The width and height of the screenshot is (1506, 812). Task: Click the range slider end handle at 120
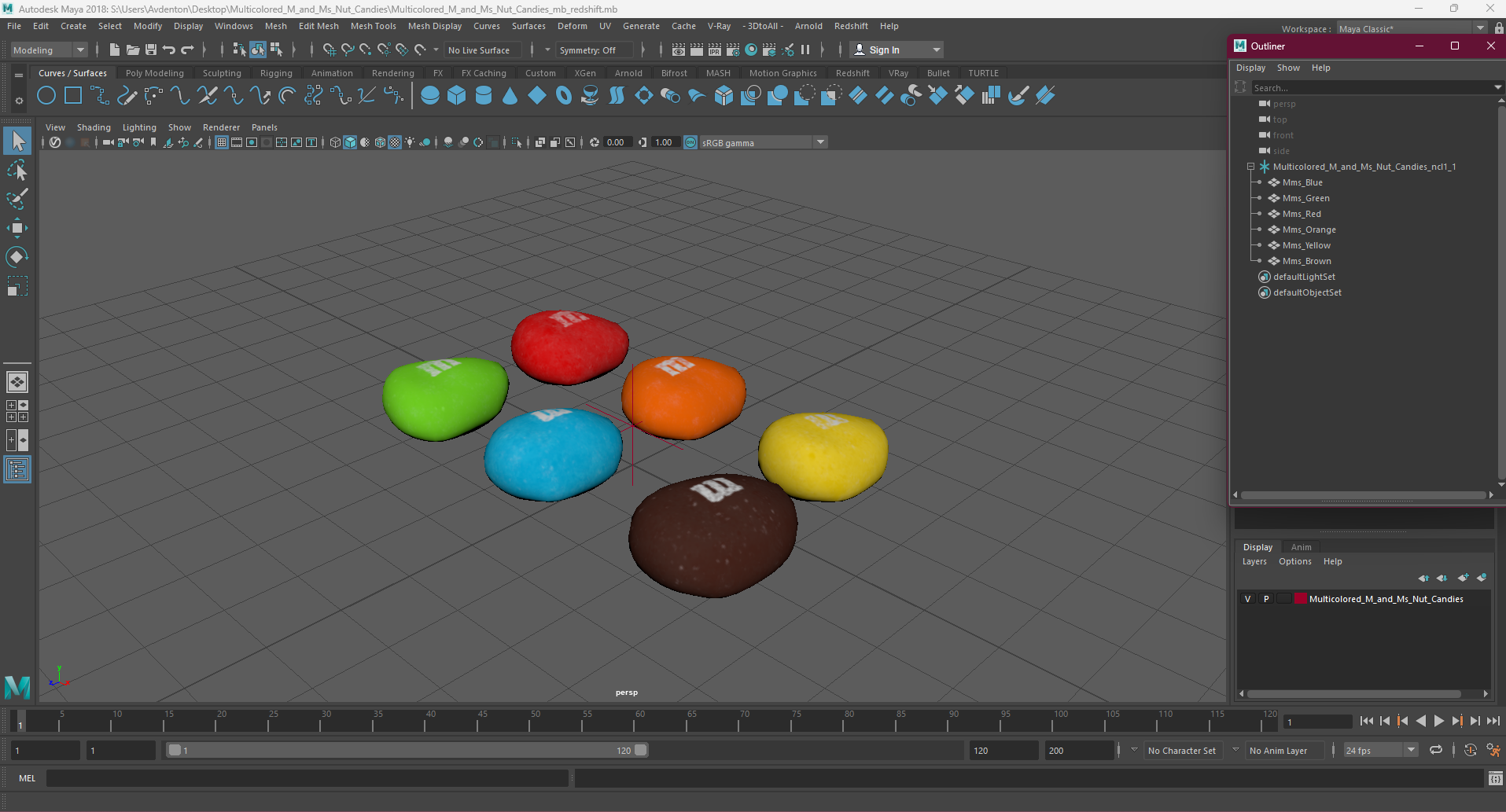(641, 750)
